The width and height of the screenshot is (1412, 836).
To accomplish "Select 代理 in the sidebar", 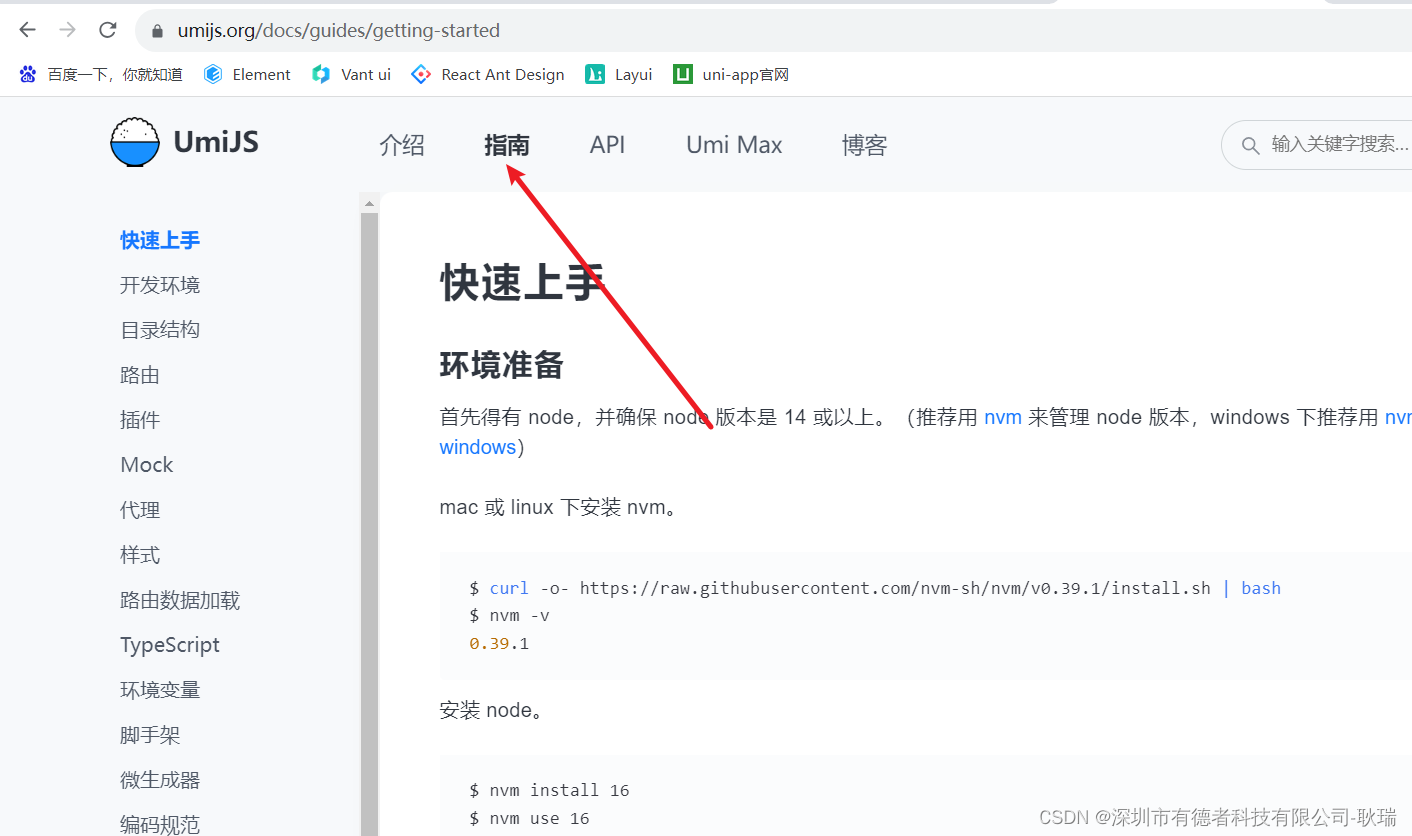I will click(140, 510).
